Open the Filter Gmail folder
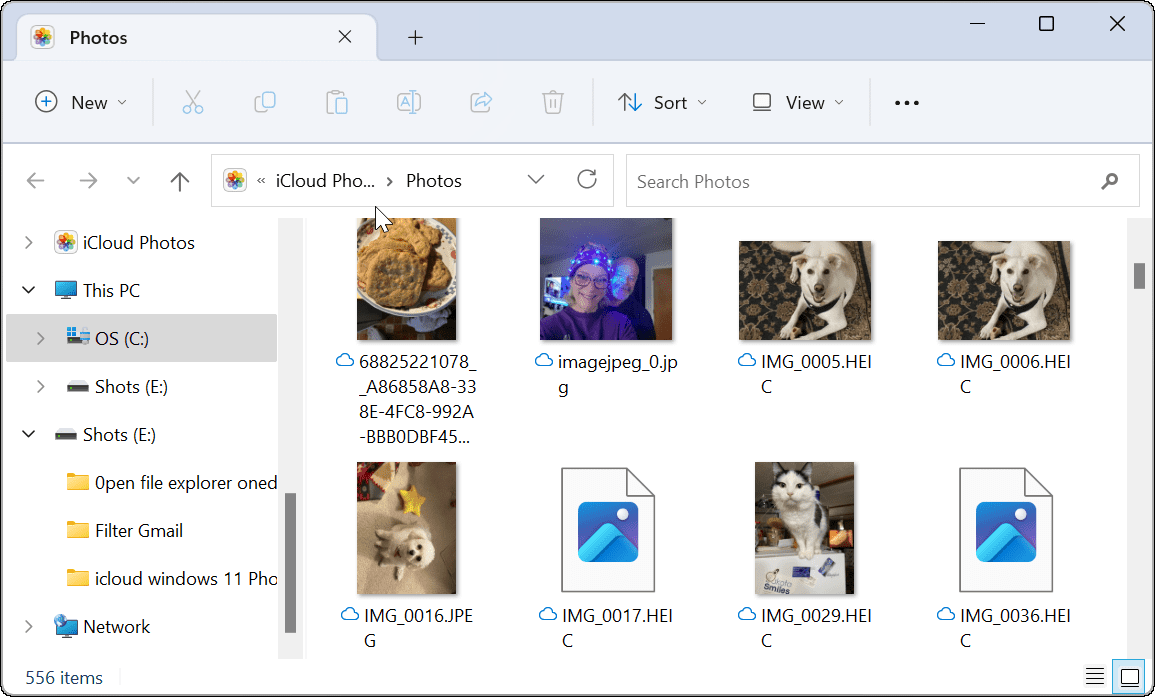 tap(138, 530)
